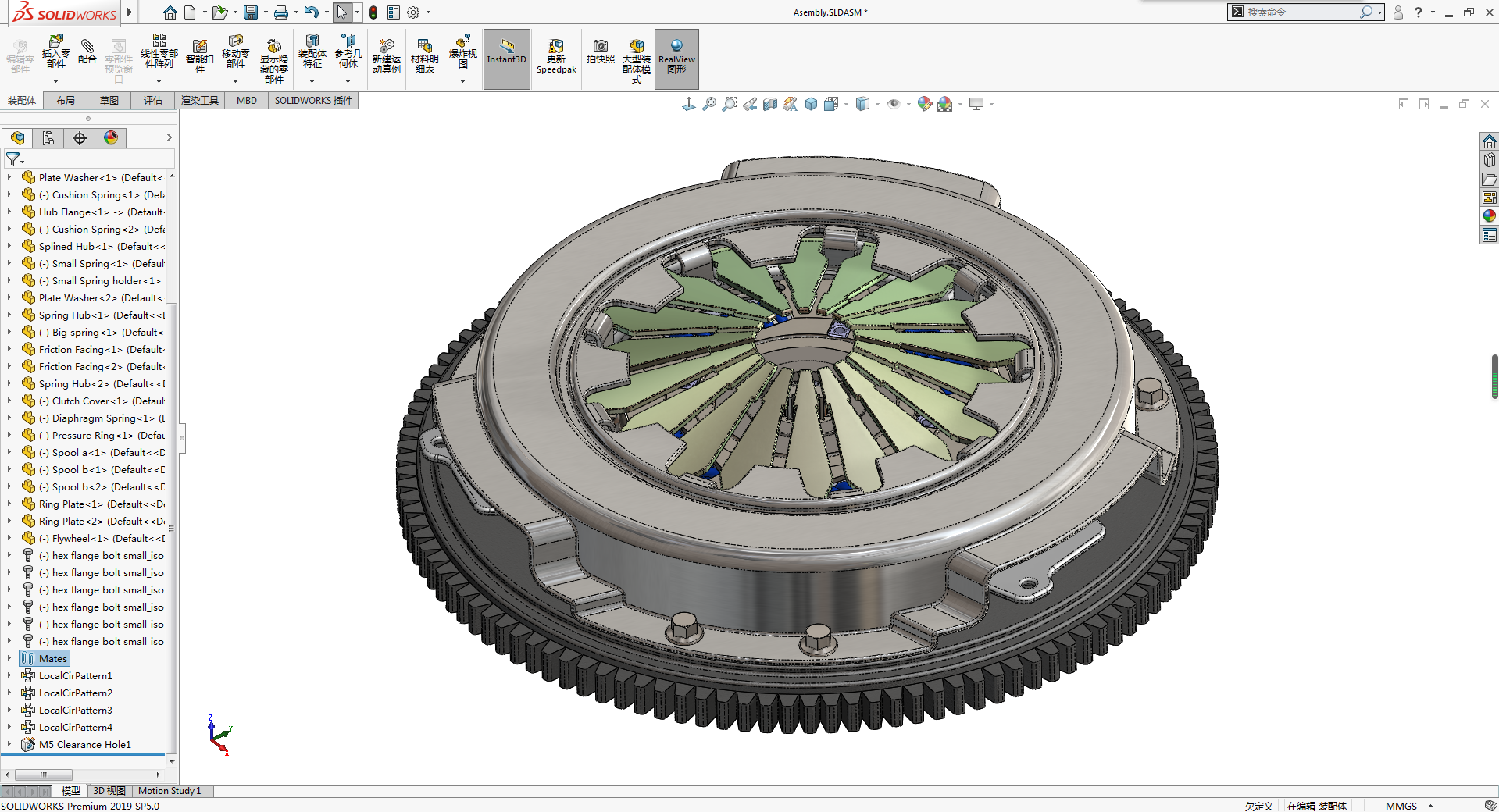Screen dimensions: 1499x812
Task: Click the MMGS unit system button
Action: tap(1401, 806)
